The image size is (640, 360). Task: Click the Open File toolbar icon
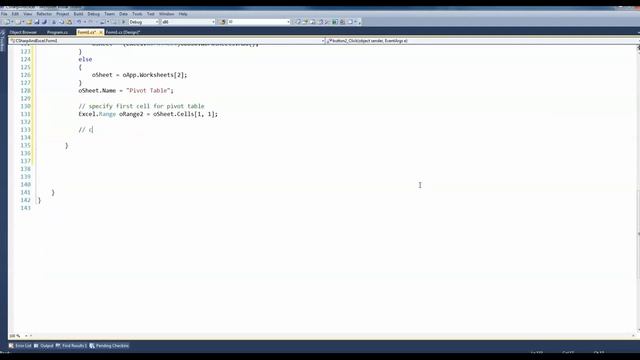[29, 22]
